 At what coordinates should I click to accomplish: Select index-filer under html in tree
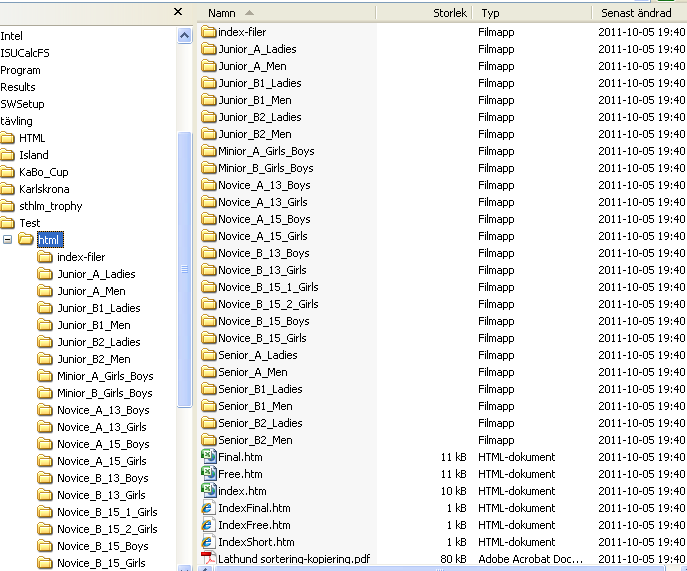(x=81, y=257)
